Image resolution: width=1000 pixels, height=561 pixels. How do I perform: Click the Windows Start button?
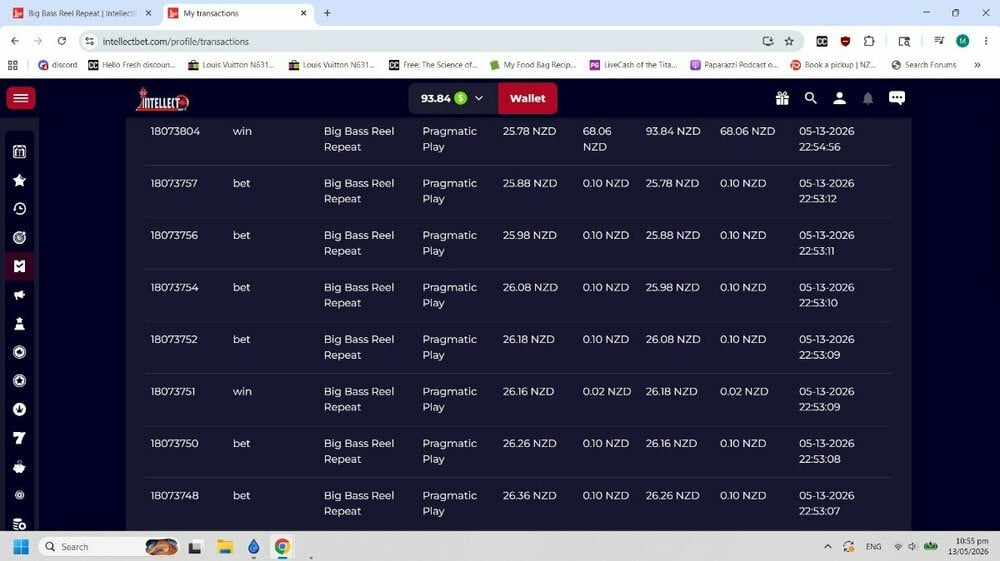pyautogui.click(x=21, y=546)
